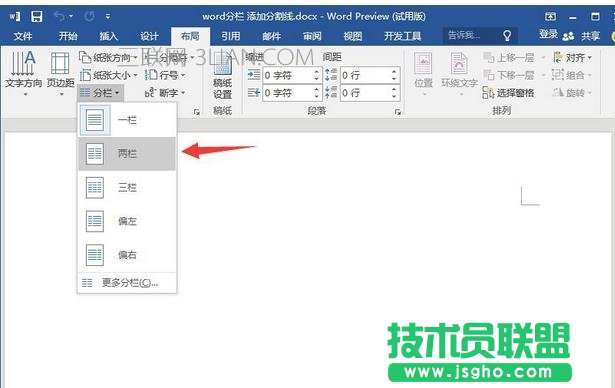This screenshot has height=388, width=615.
Task: Switch to the 审阅 tab
Action: [x=312, y=36]
